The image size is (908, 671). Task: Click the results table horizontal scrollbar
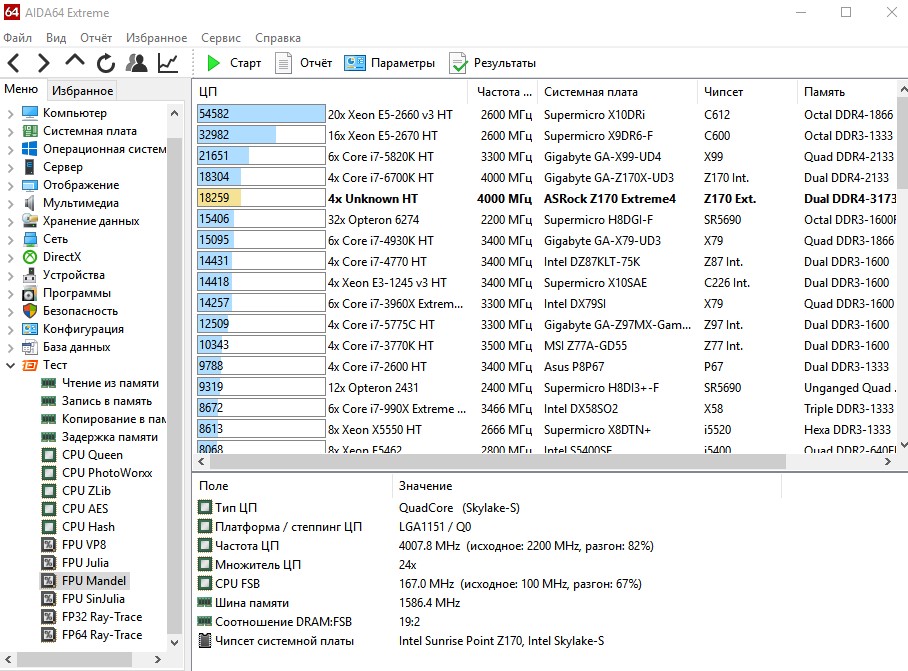(x=498, y=461)
